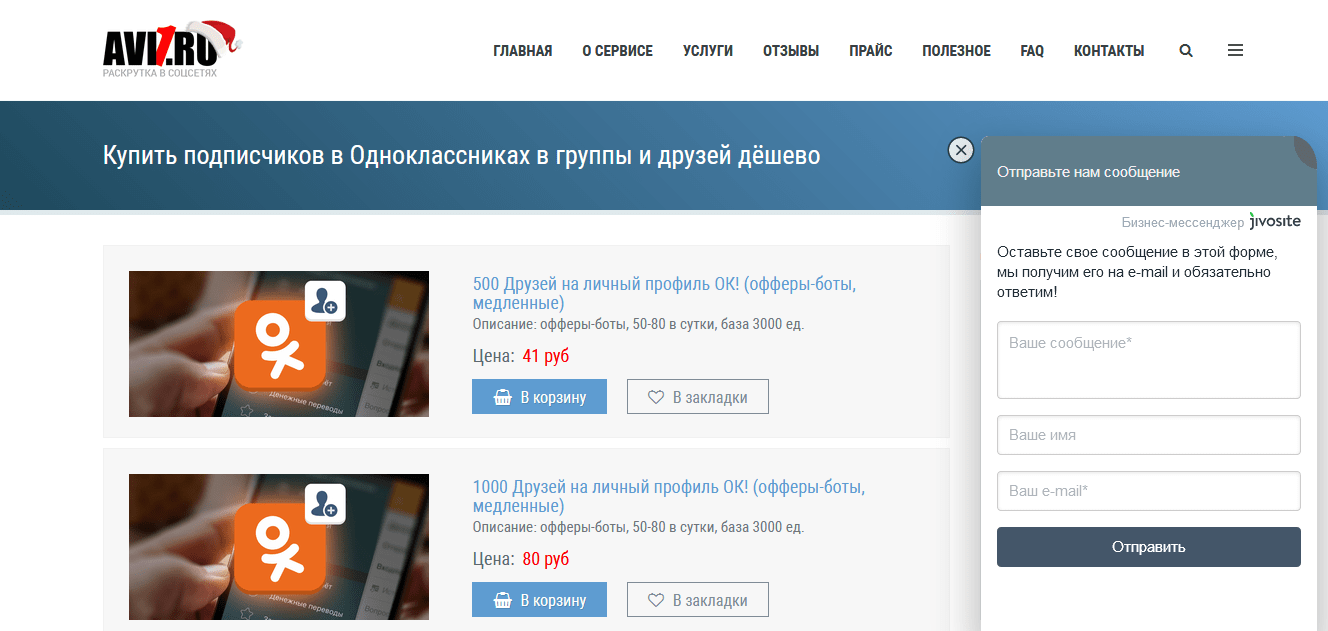1328x631 pixels.
Task: Click the description under 500 Друзей offer
Action: pos(638,324)
